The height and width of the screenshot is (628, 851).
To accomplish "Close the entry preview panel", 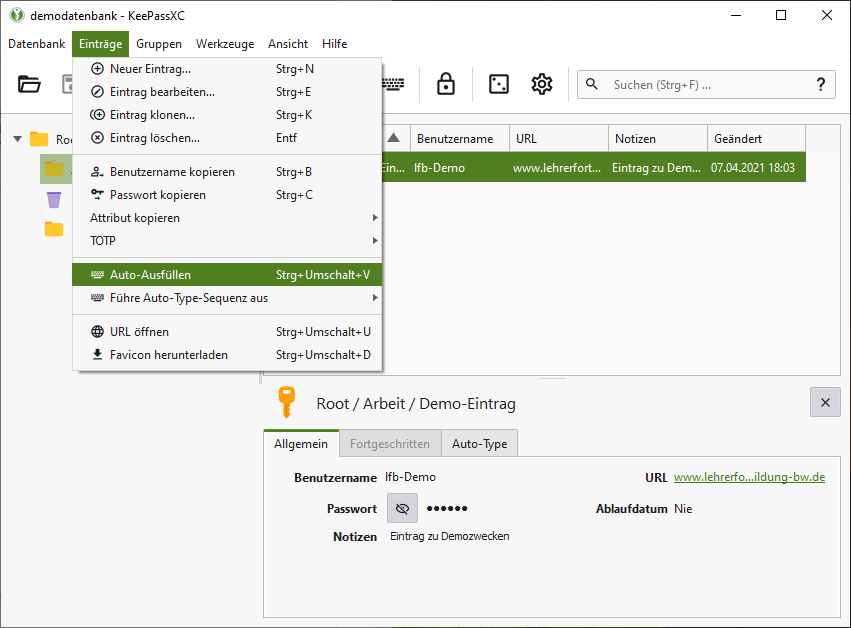I will point(824,402).
